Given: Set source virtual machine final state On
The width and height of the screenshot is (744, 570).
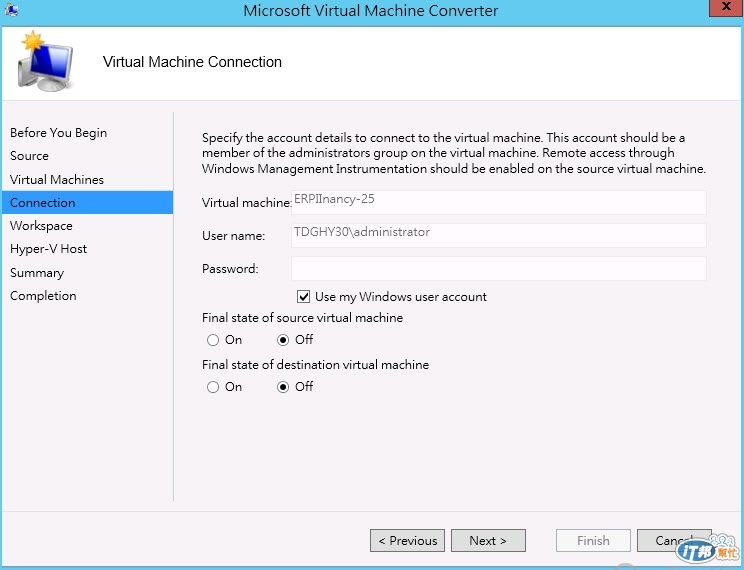Looking at the screenshot, I should point(213,340).
